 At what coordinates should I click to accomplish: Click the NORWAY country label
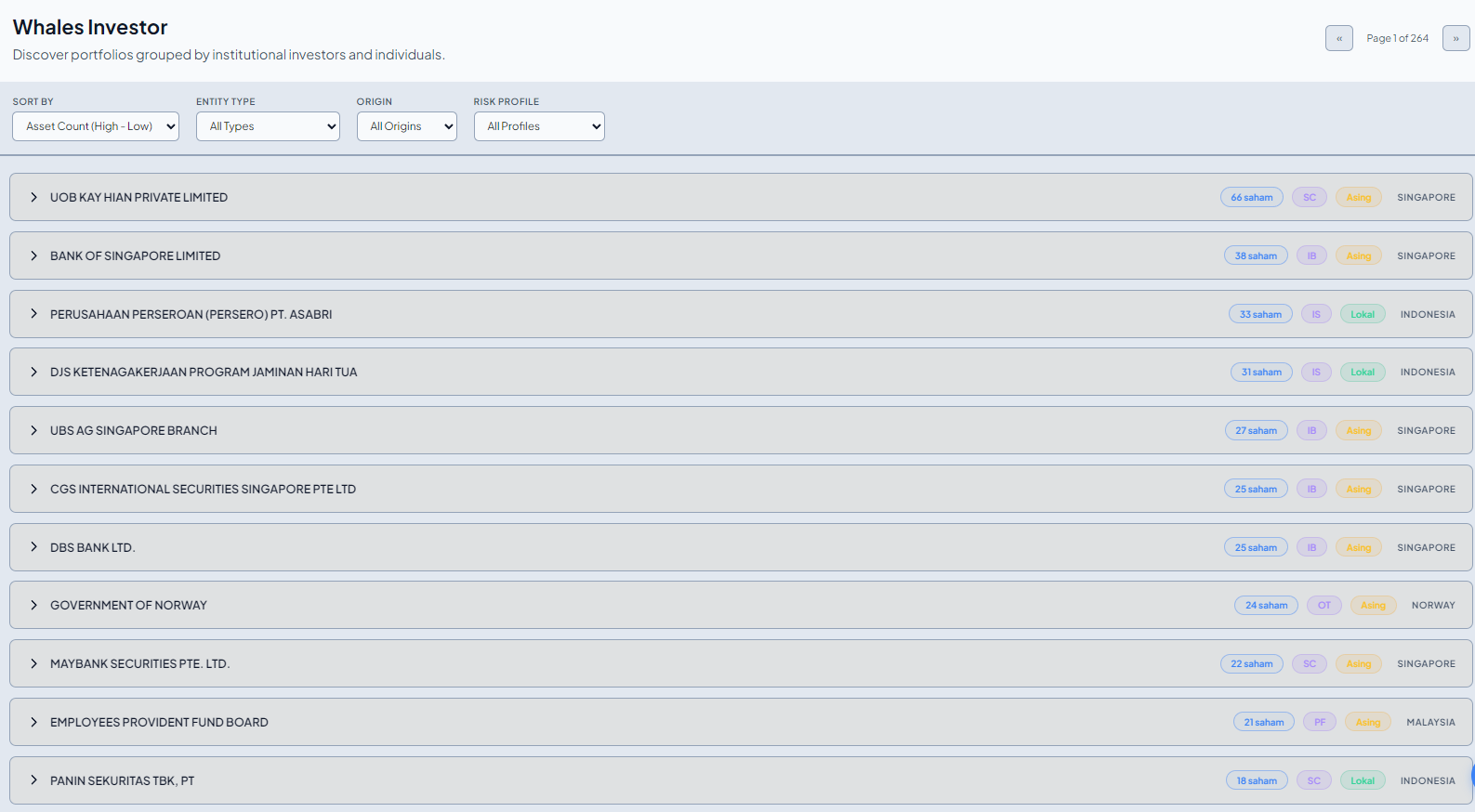click(x=1433, y=605)
